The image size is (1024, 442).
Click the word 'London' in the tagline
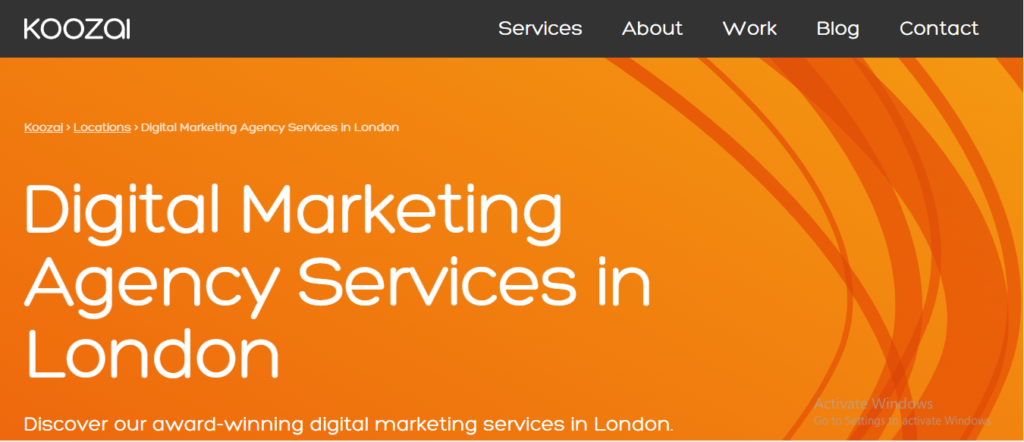pyautogui.click(x=633, y=424)
